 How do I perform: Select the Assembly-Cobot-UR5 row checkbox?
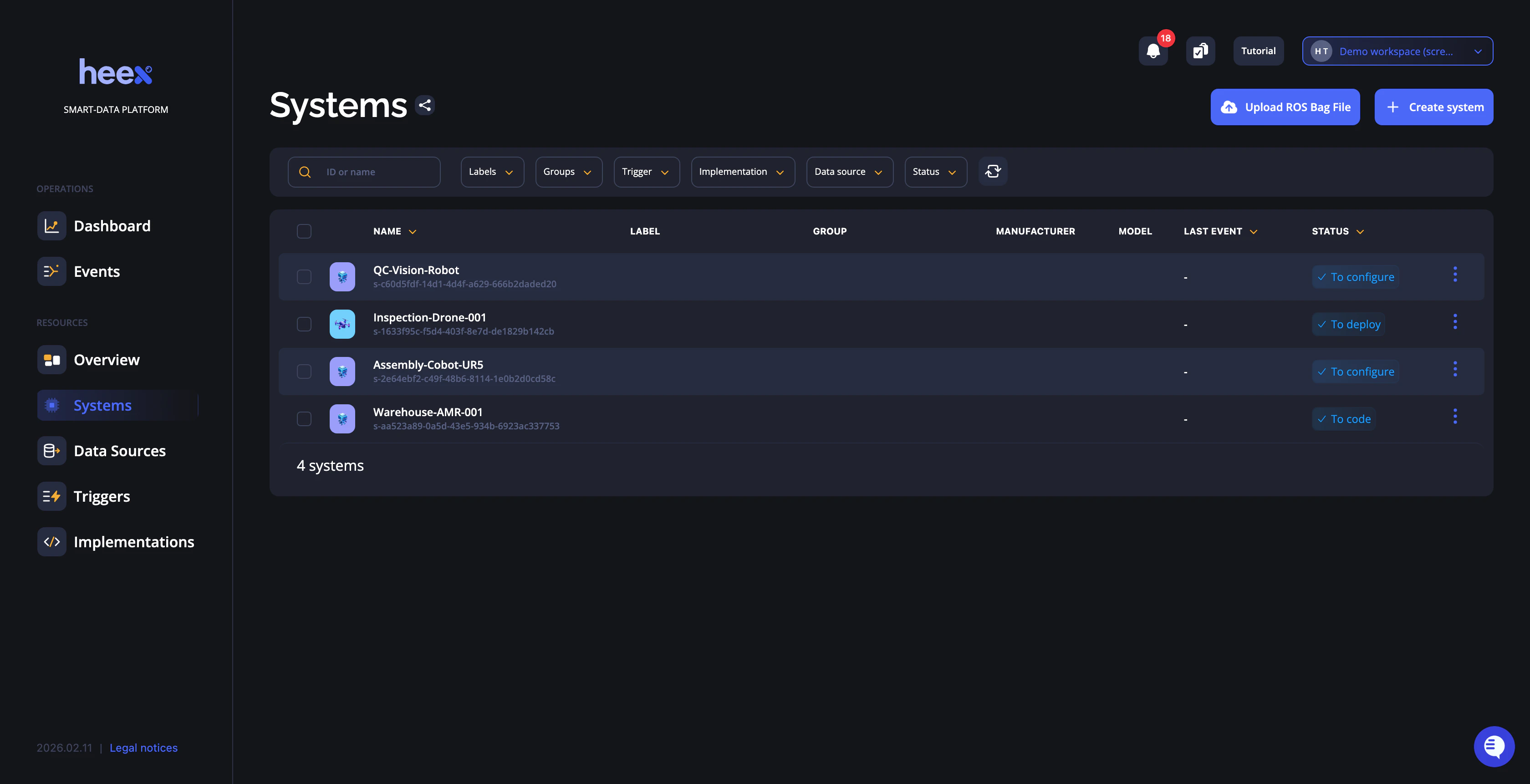click(304, 372)
